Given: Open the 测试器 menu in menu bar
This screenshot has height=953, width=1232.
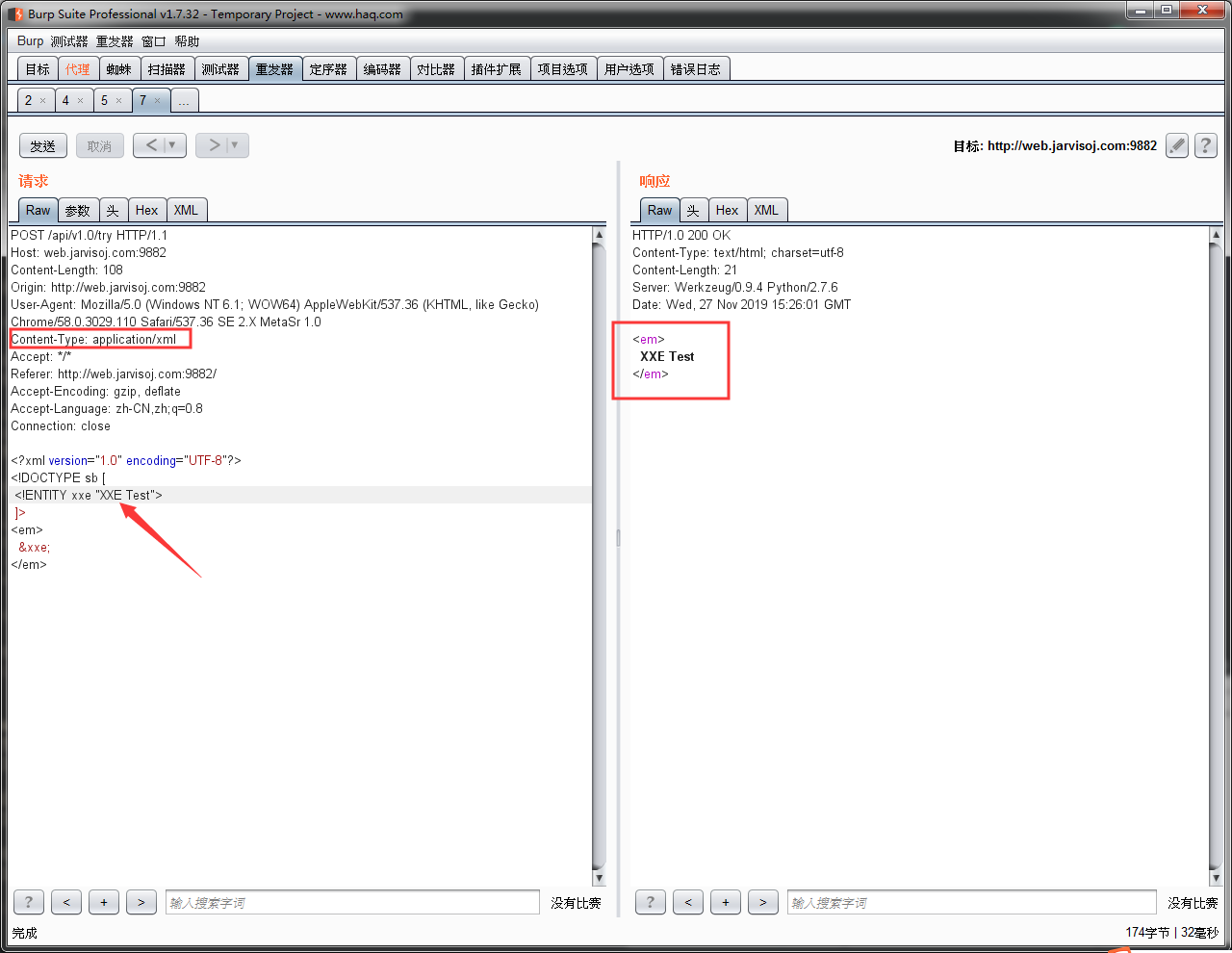Looking at the screenshot, I should [69, 41].
